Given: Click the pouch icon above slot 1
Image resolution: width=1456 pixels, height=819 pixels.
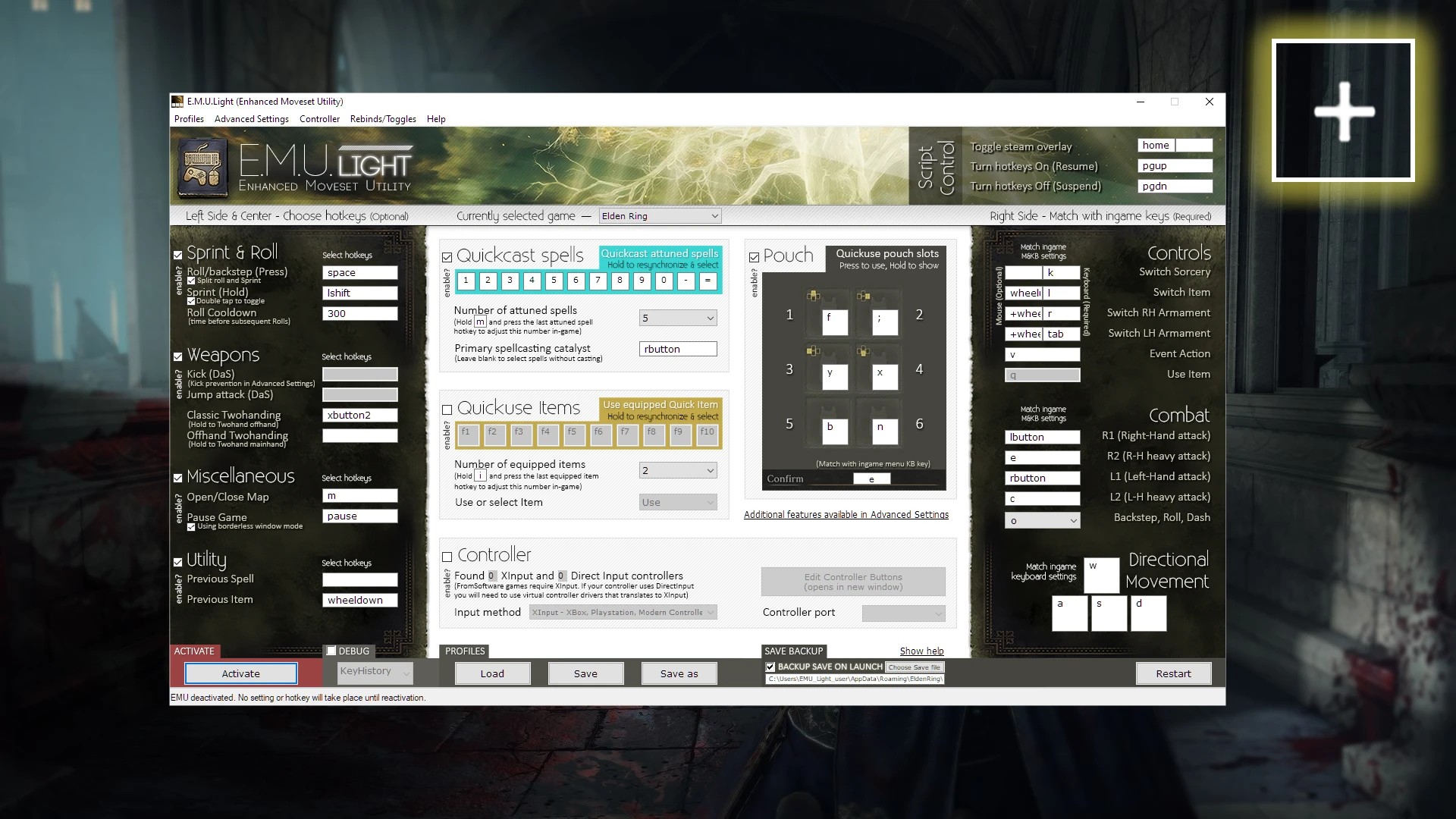Looking at the screenshot, I should [813, 295].
